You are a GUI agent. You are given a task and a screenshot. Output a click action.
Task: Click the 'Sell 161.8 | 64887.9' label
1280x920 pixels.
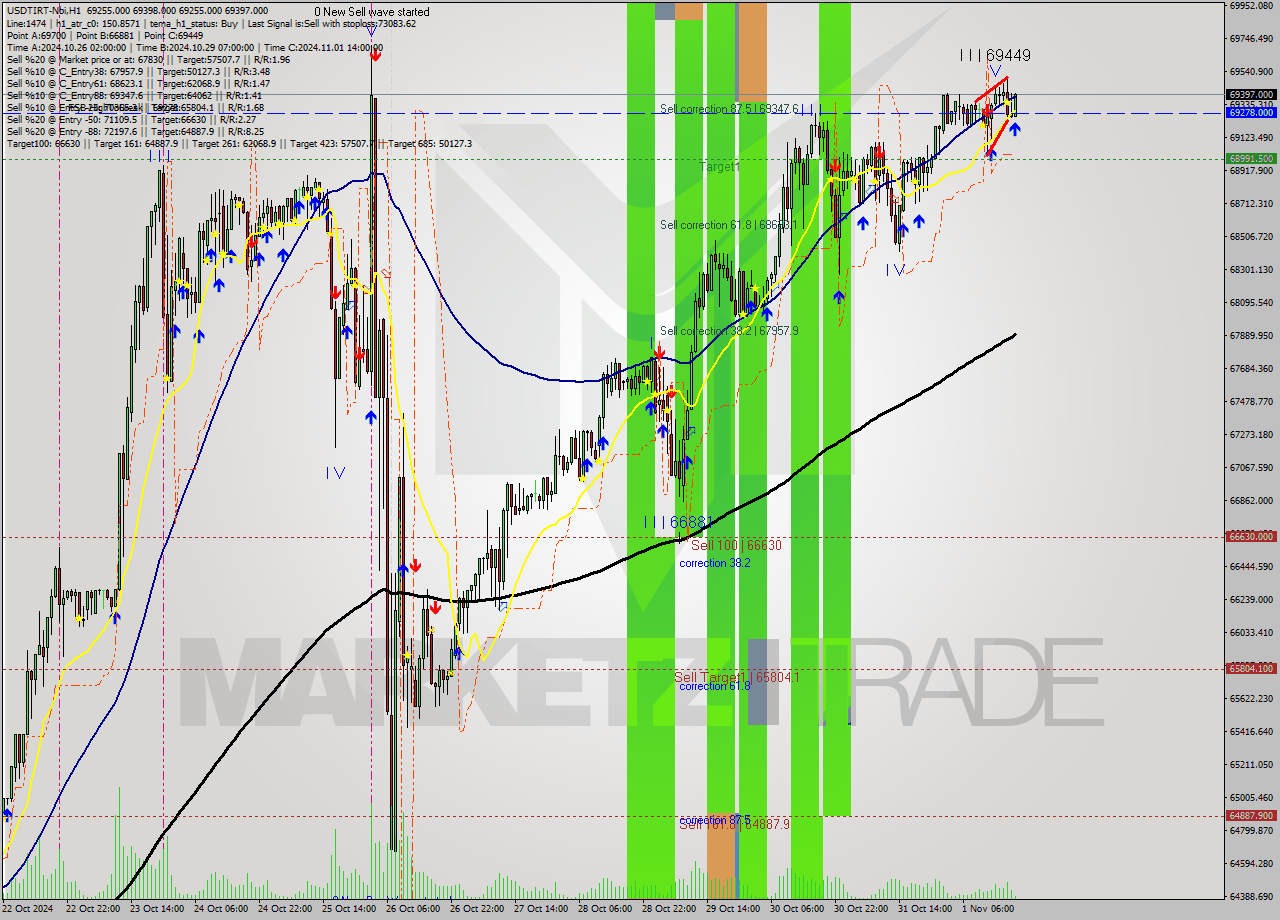click(x=734, y=824)
